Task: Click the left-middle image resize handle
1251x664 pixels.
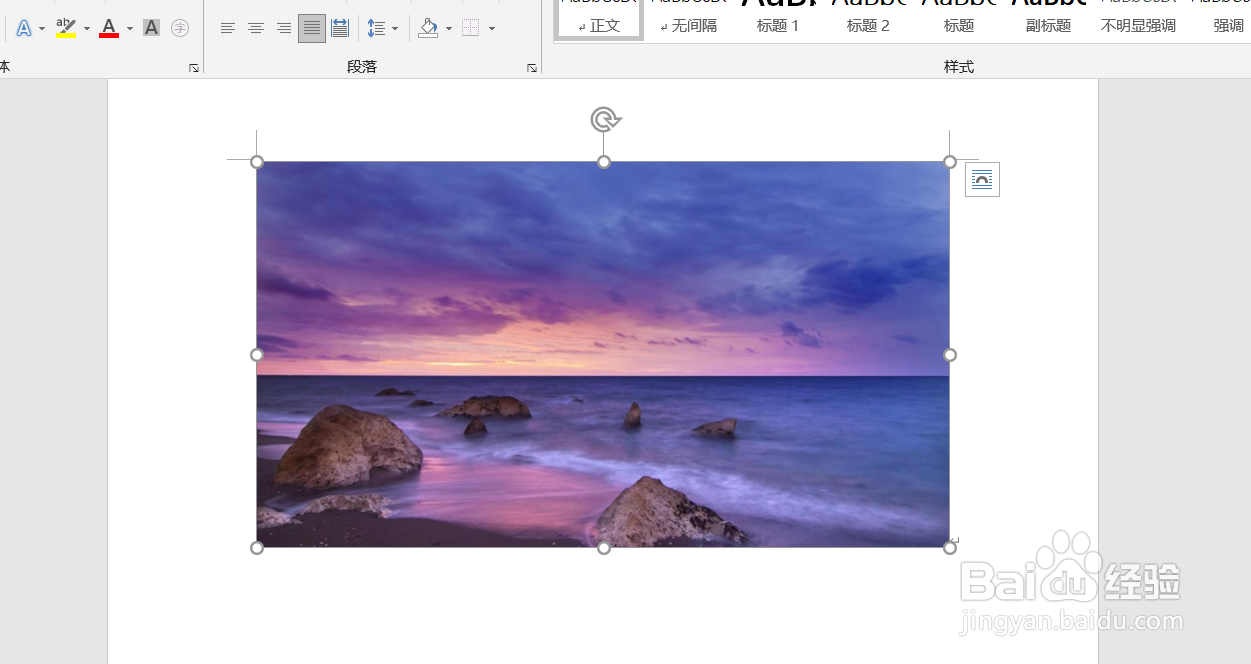Action: tap(257, 355)
